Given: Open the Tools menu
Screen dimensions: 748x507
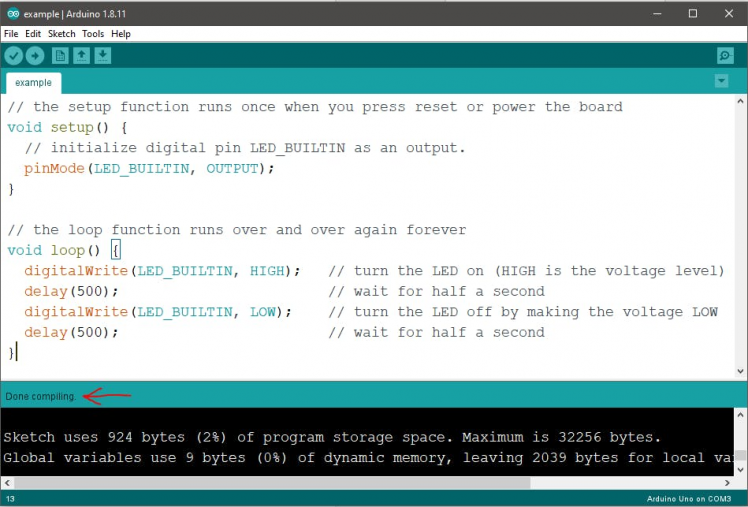Looking at the screenshot, I should (93, 34).
